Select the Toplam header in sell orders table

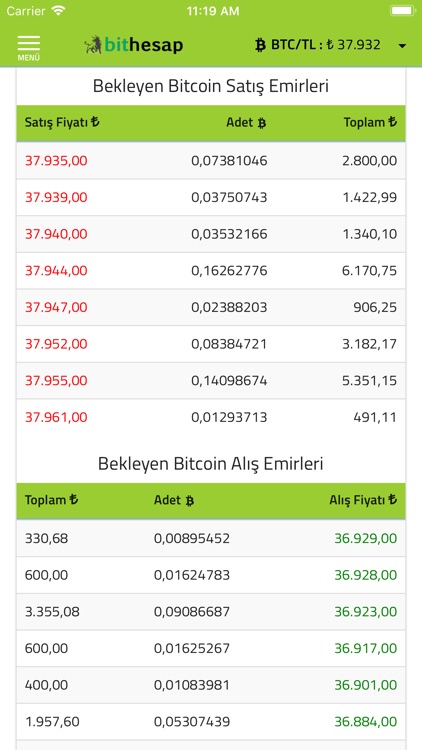pyautogui.click(x=370, y=122)
